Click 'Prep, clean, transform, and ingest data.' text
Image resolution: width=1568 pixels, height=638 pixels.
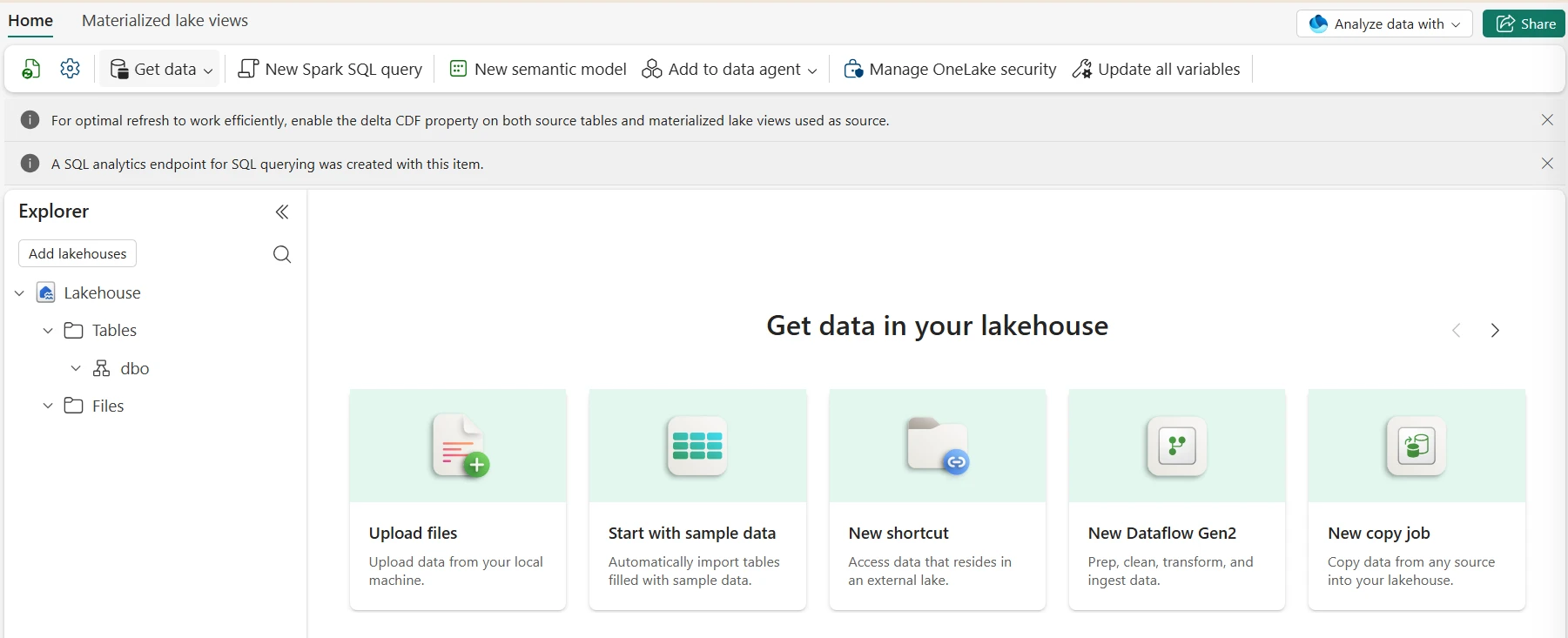(x=1170, y=571)
